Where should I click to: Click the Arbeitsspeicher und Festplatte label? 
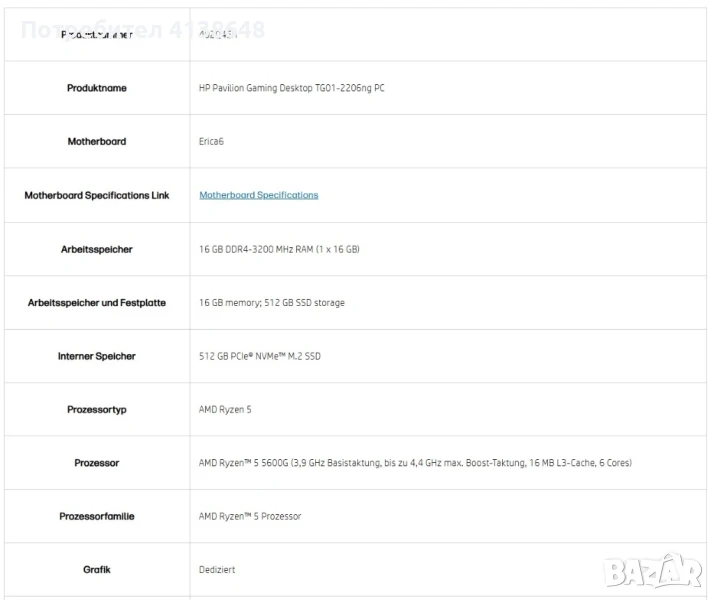coord(97,302)
